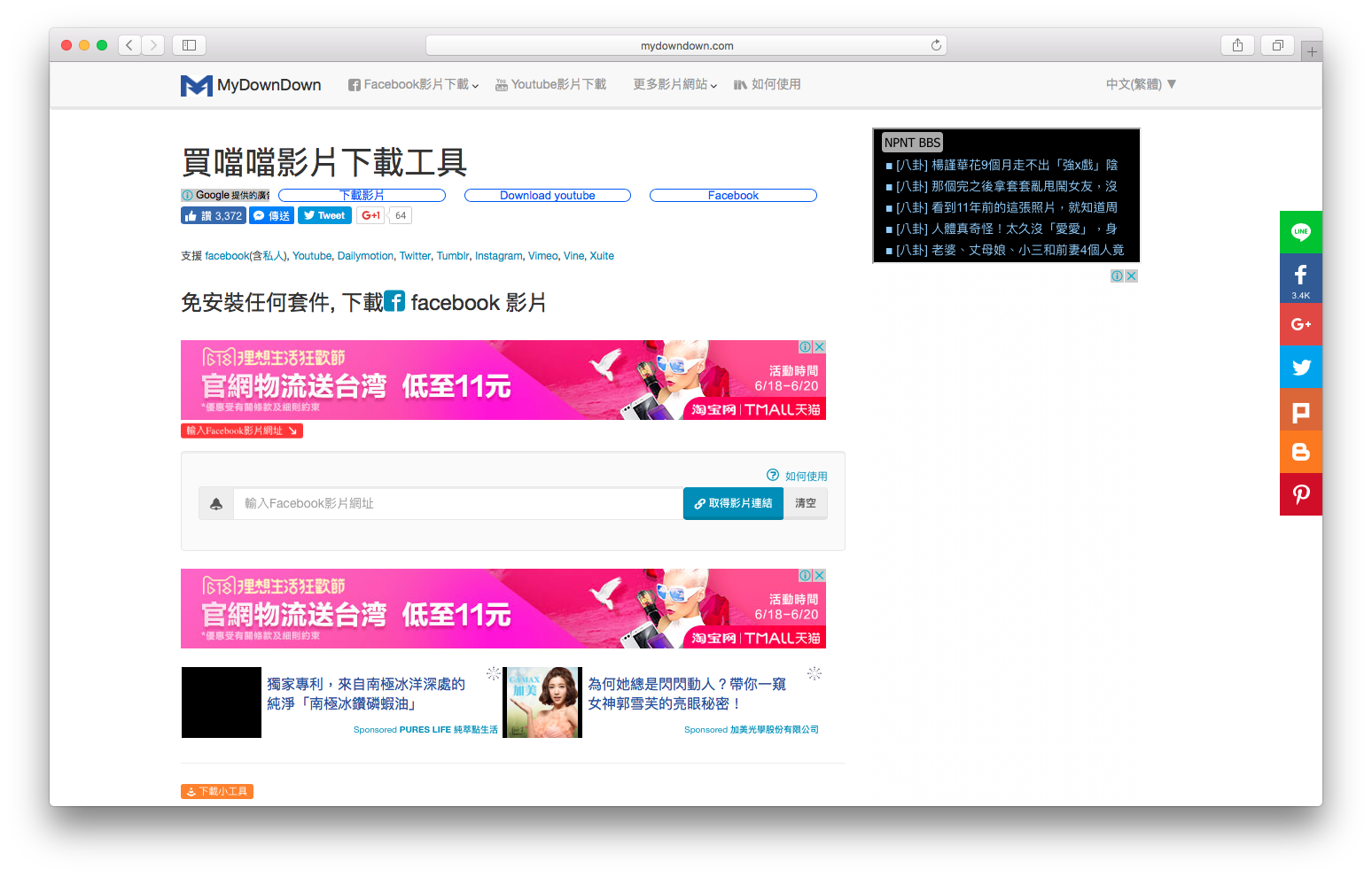Share via the green LINE icon
Viewport: 1372px width, 877px height.
pos(1300,232)
